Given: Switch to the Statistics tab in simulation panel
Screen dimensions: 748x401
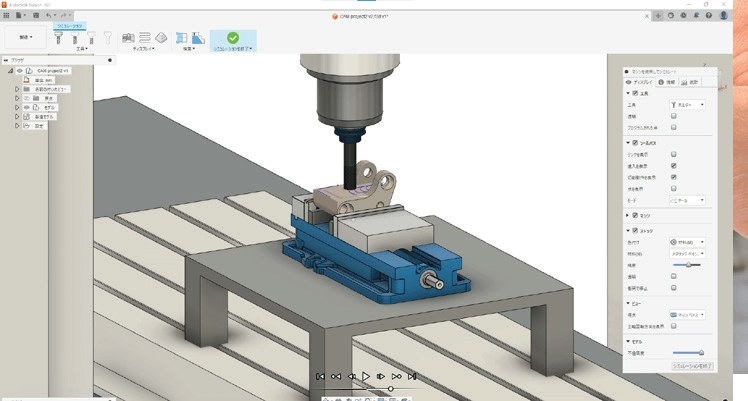Looking at the screenshot, I should [x=689, y=81].
